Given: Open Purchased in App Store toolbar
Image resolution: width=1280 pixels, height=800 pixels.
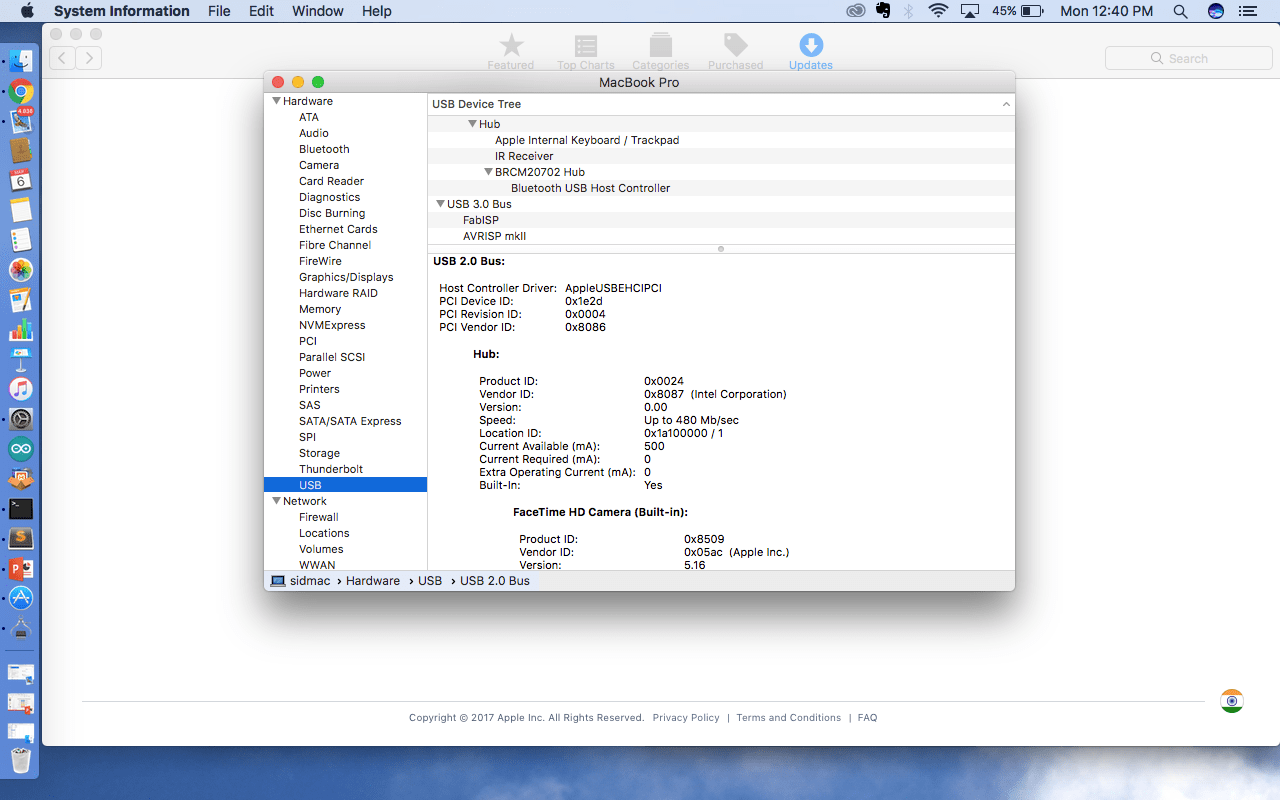Looking at the screenshot, I should coord(736,52).
